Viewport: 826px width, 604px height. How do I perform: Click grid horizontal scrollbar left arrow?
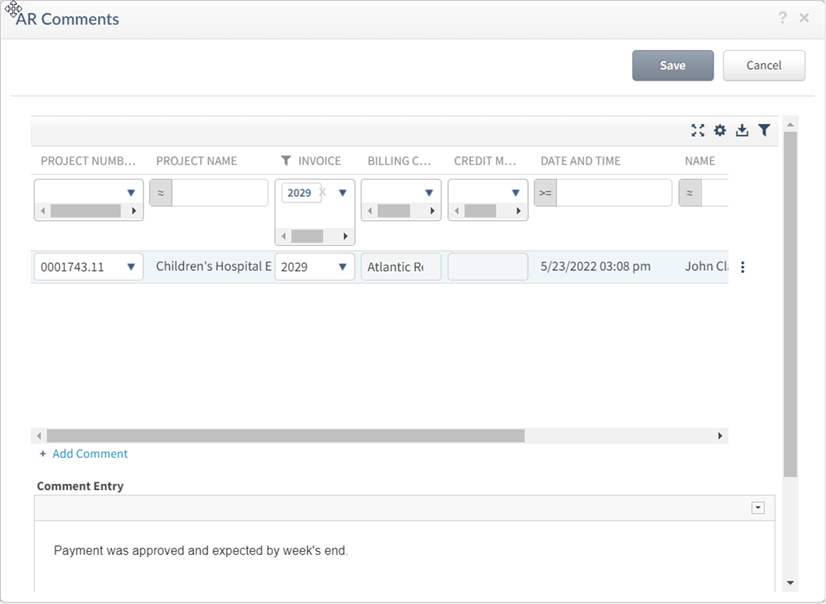click(x=38, y=436)
